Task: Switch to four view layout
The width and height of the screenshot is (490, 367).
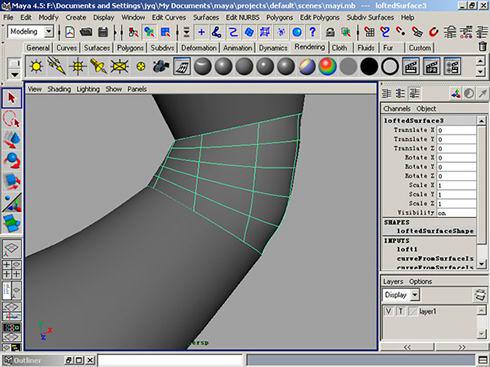Action: tap(12, 270)
